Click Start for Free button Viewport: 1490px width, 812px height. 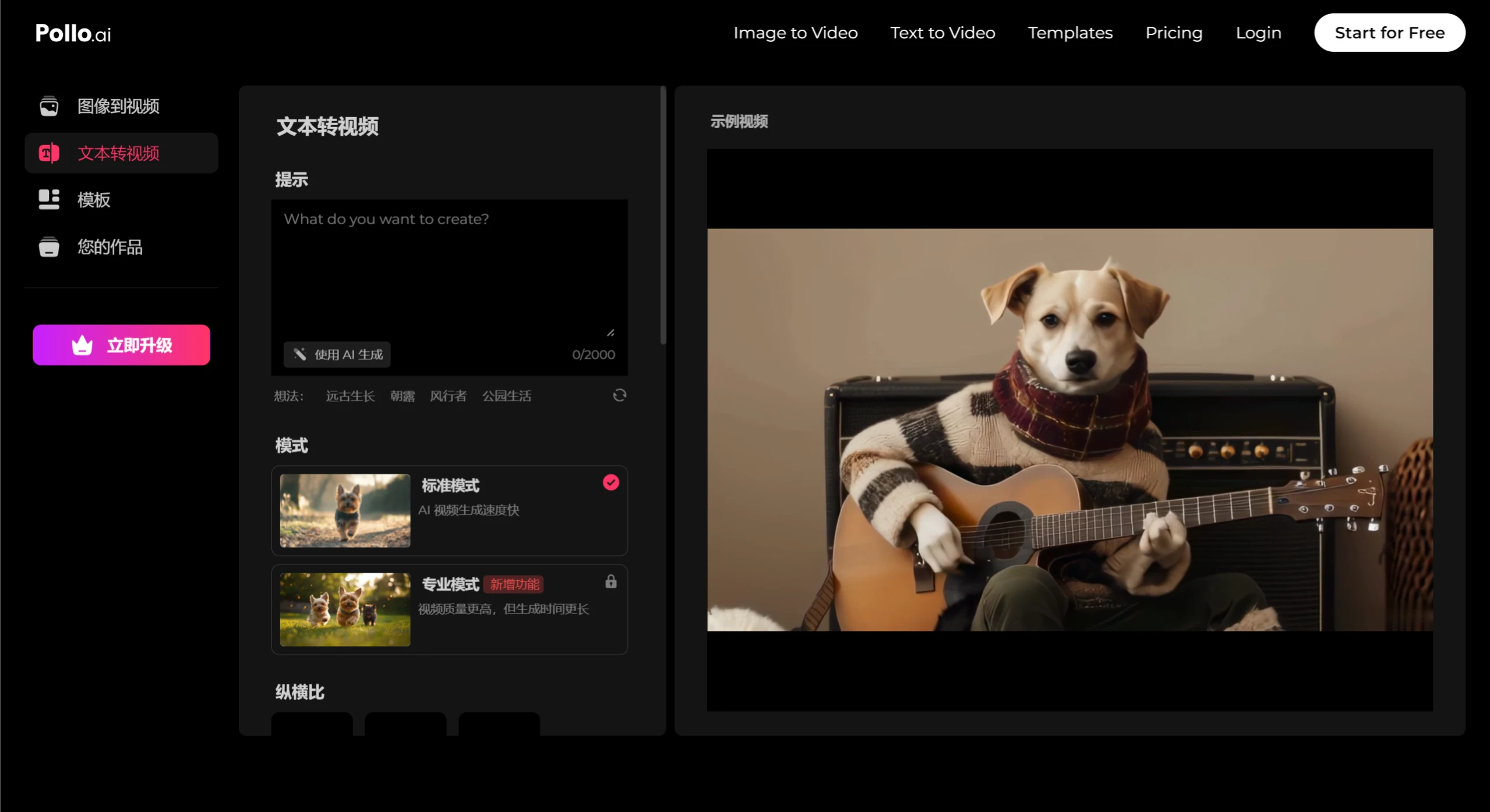tap(1390, 33)
